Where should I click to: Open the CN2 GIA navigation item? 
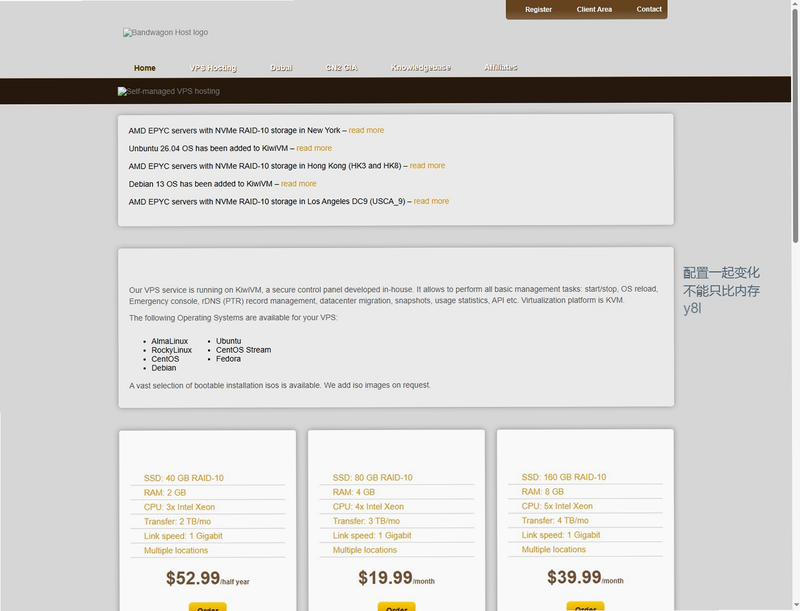(341, 68)
